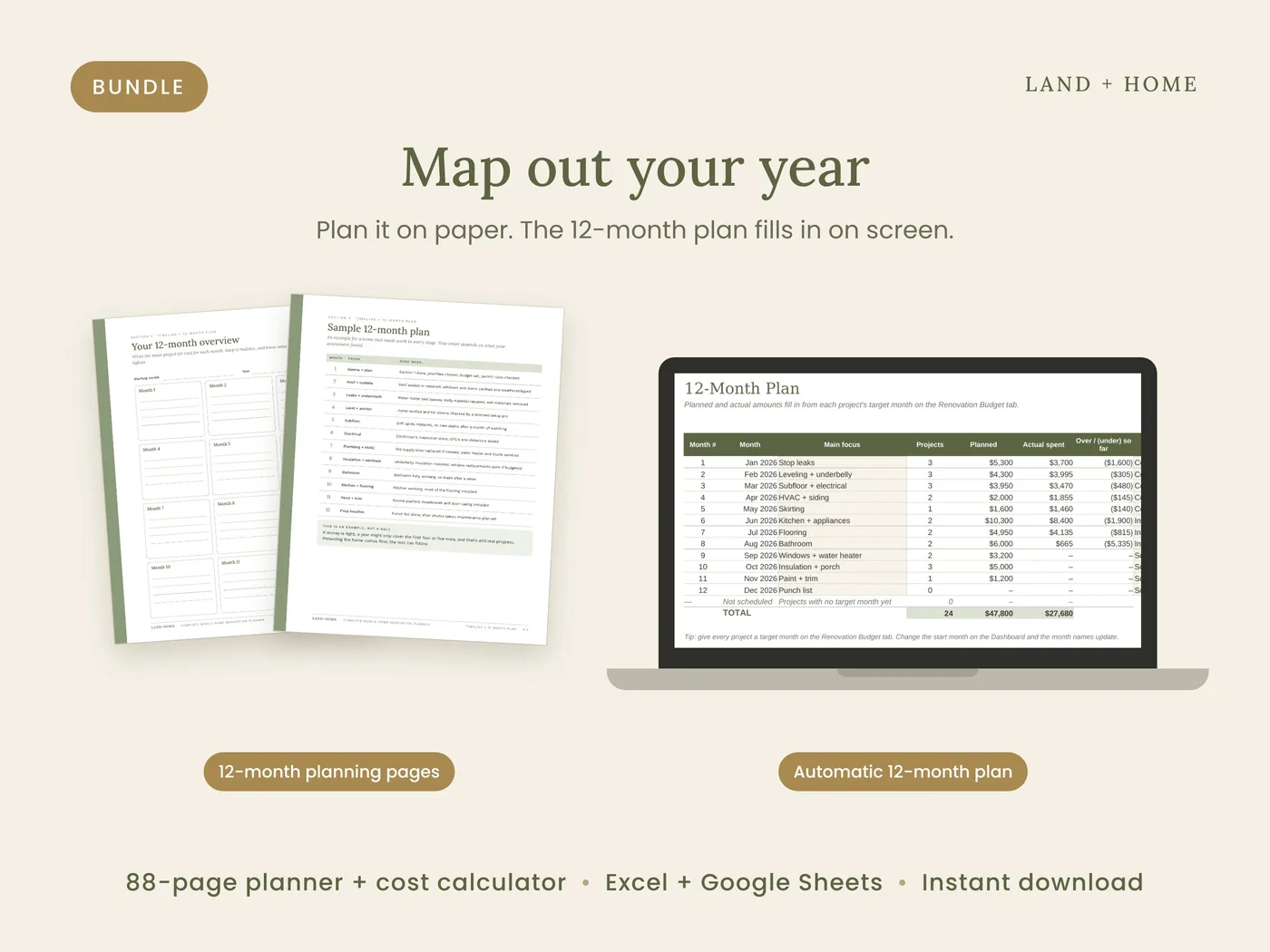Viewport: 1270px width, 952px height.
Task: Click the "12-month planning pages" label
Action: tap(328, 772)
